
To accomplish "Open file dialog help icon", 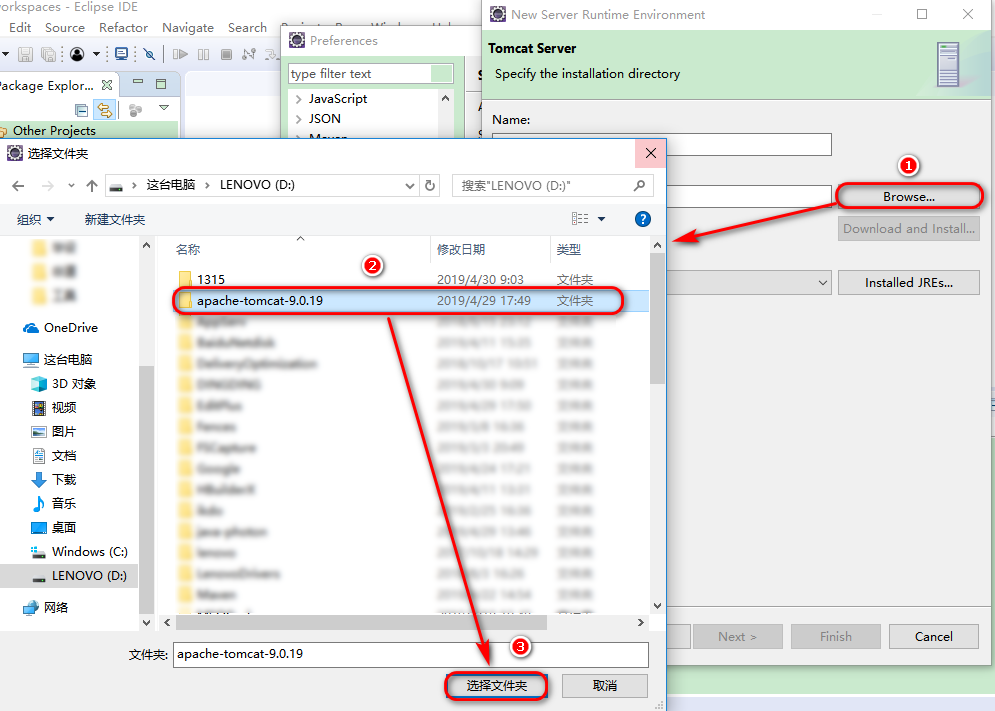I will point(642,219).
